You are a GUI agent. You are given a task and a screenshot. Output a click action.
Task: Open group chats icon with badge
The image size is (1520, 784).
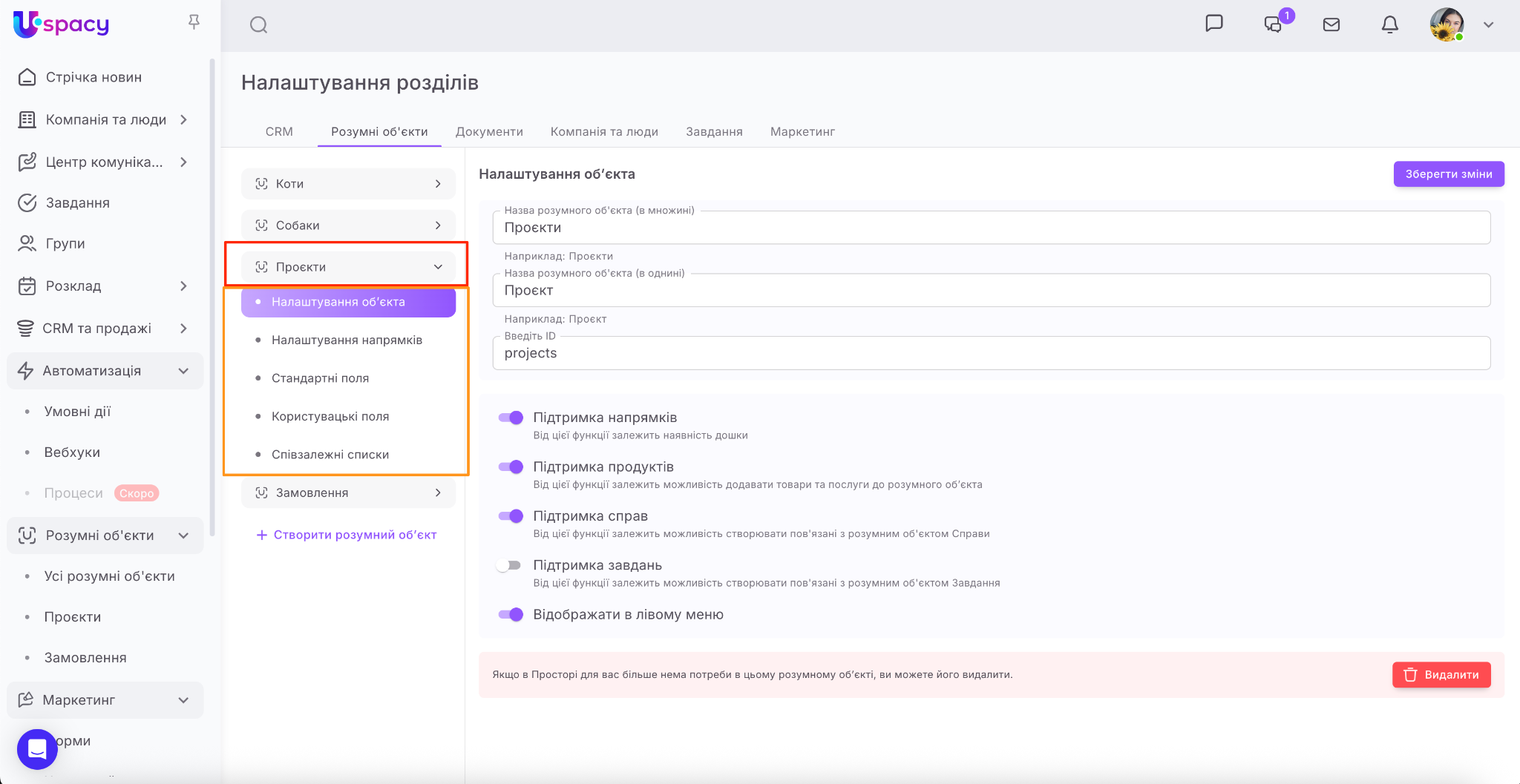(1274, 24)
